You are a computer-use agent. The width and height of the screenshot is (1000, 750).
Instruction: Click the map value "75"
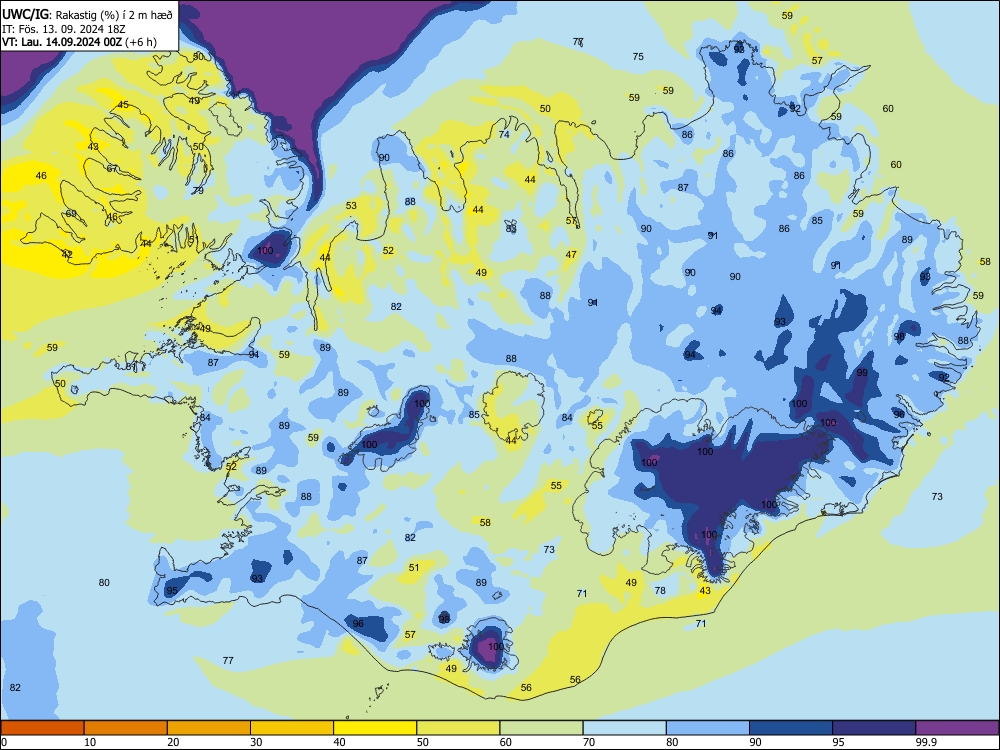click(638, 56)
